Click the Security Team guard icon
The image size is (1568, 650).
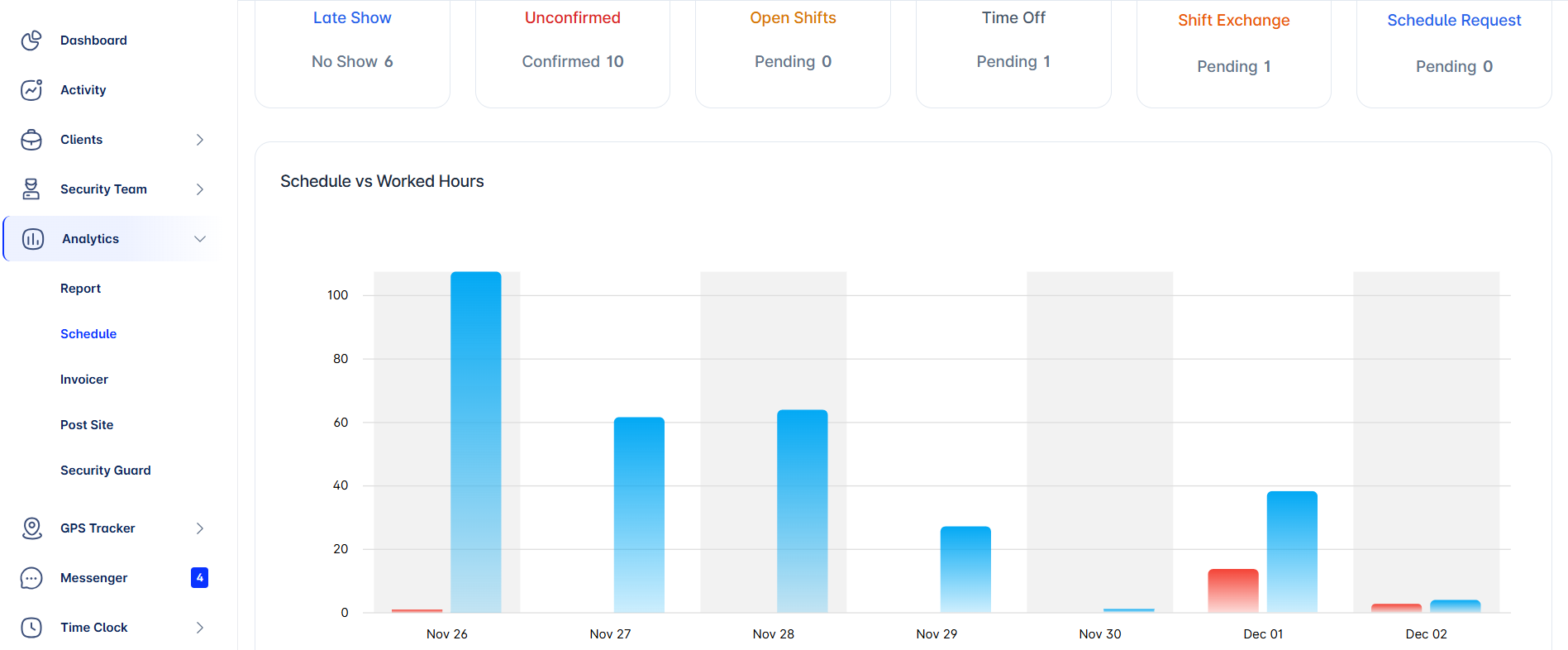[x=31, y=189]
